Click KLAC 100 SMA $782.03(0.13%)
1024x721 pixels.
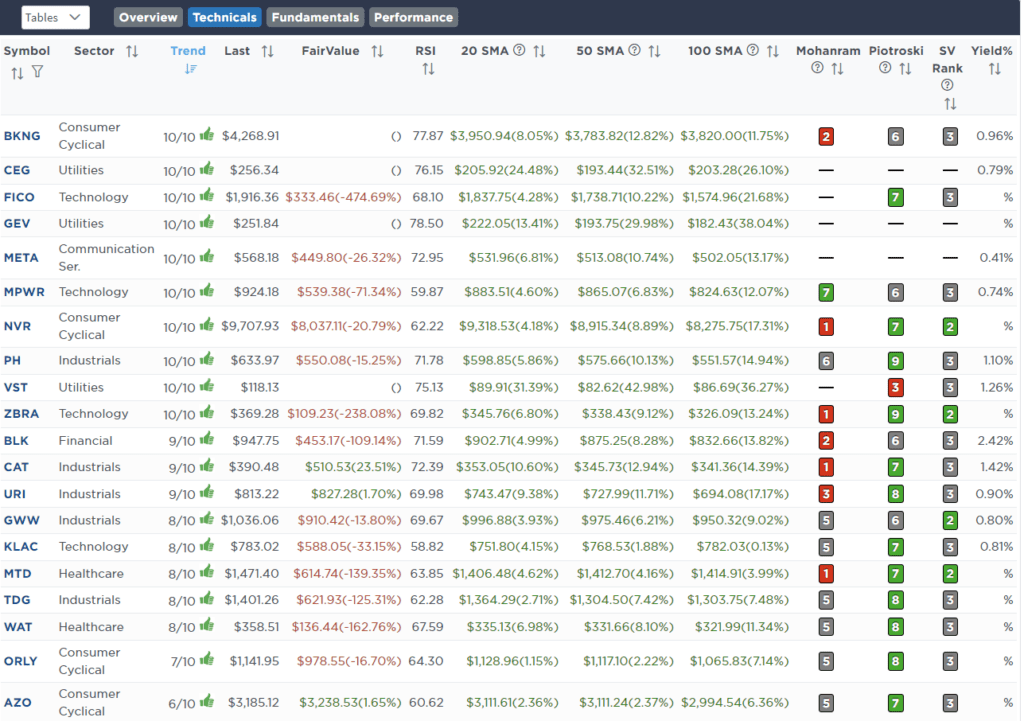point(743,547)
